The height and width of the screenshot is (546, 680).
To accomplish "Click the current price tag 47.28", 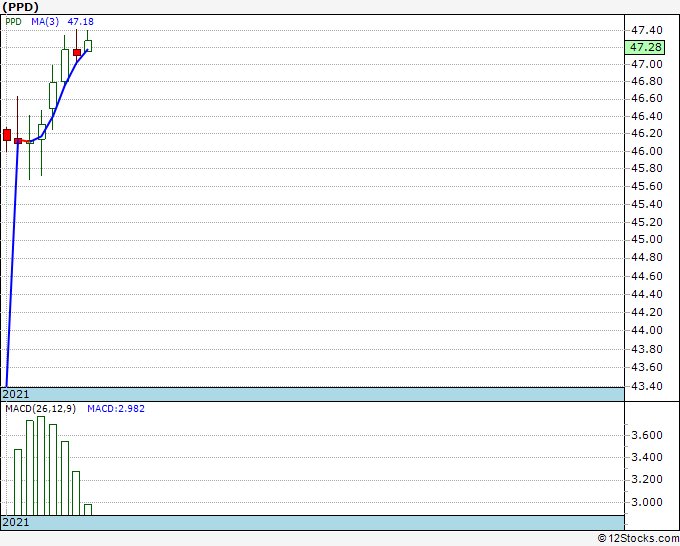I will (x=646, y=47).
